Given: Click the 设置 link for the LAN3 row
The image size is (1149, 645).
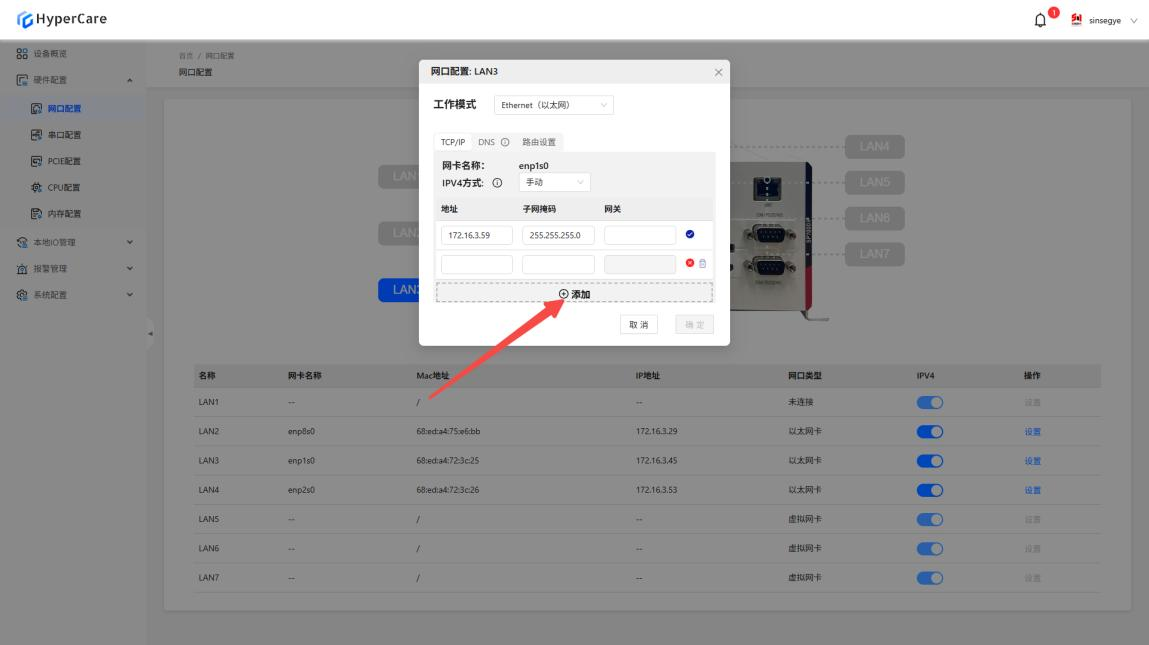Looking at the screenshot, I should (x=1032, y=461).
